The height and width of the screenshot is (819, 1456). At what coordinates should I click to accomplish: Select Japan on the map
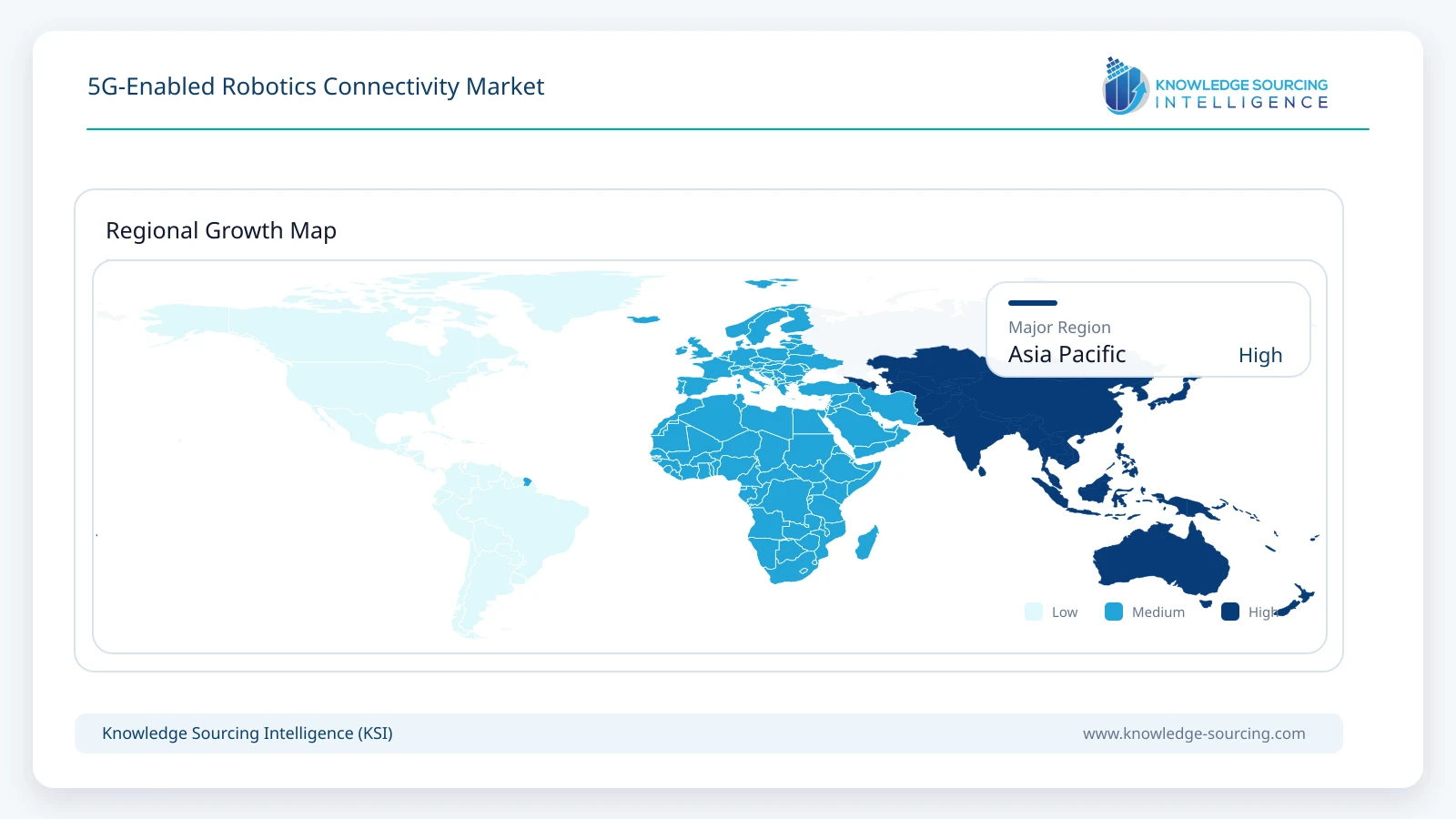[x=1172, y=395]
